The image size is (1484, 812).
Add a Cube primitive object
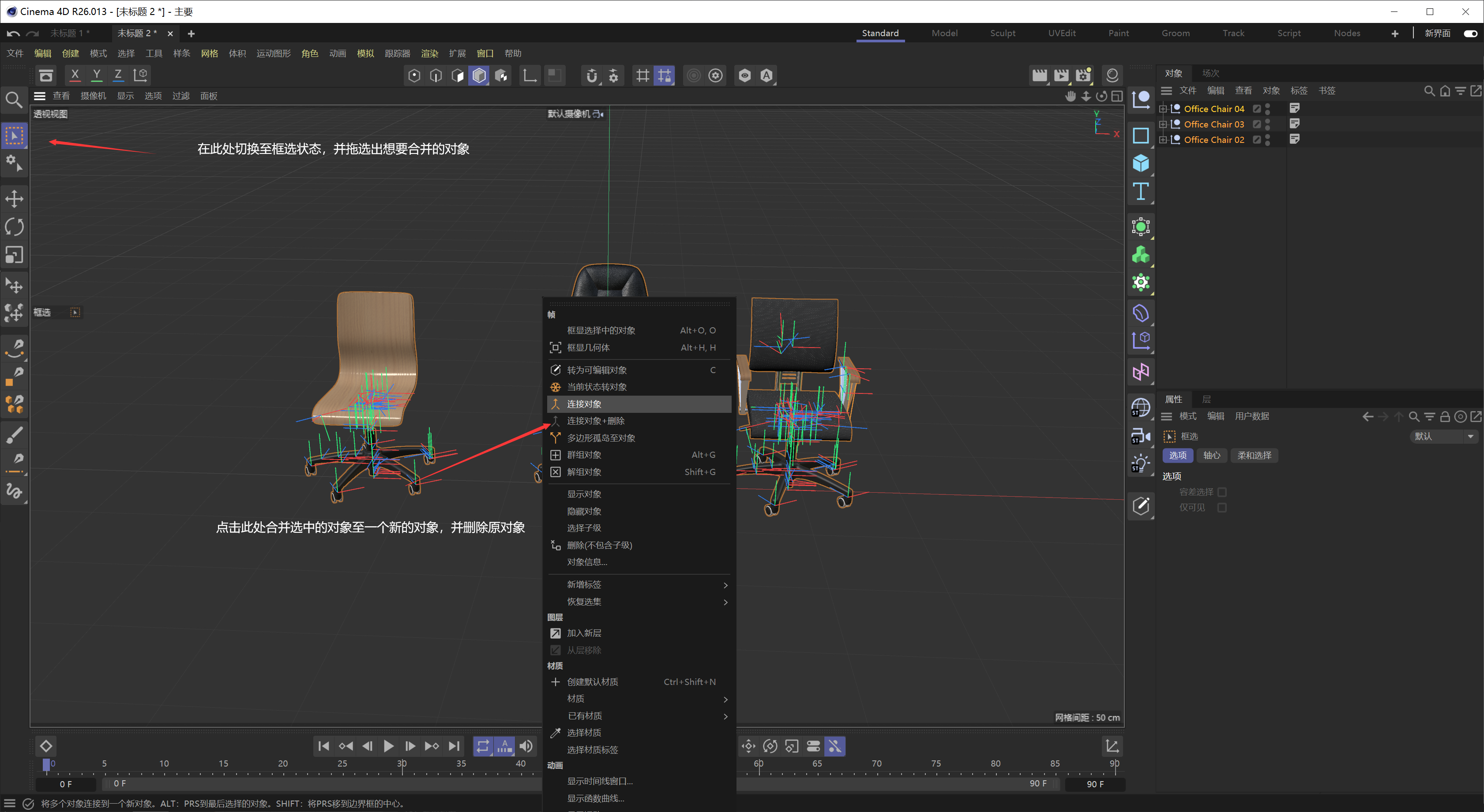(x=1140, y=163)
